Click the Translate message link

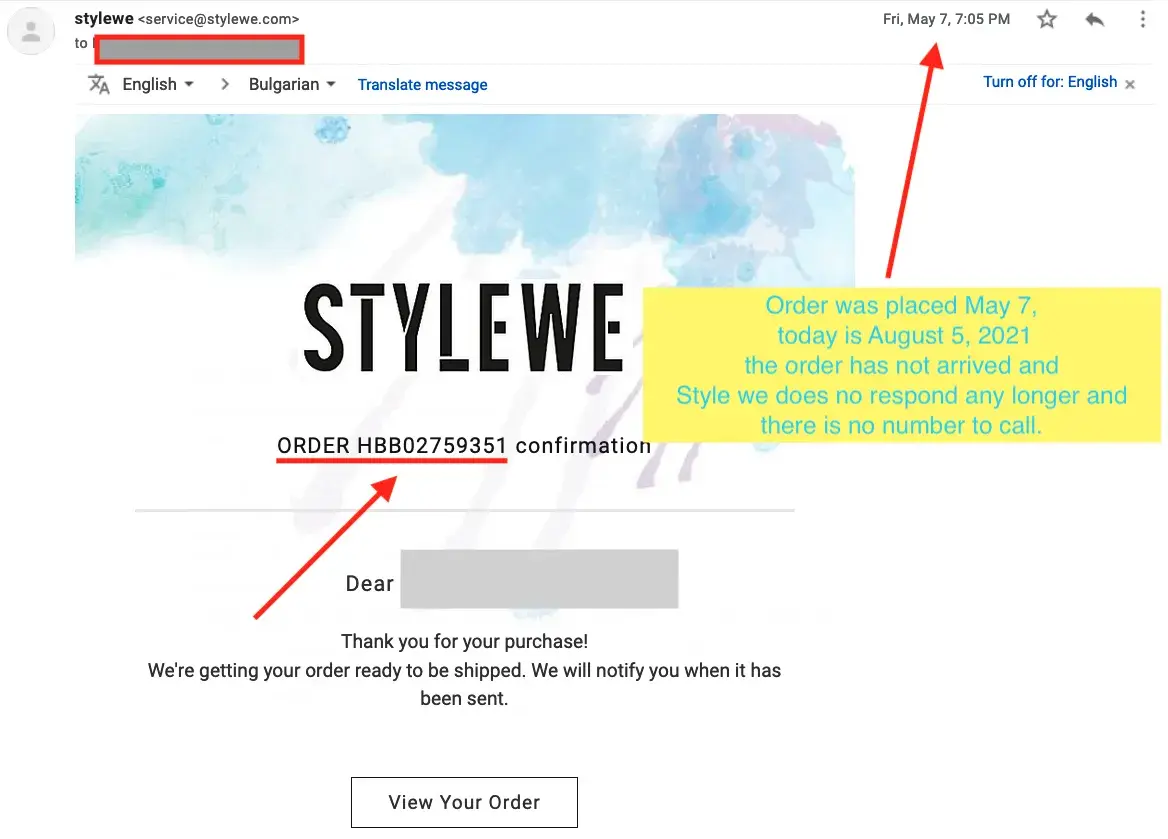422,85
